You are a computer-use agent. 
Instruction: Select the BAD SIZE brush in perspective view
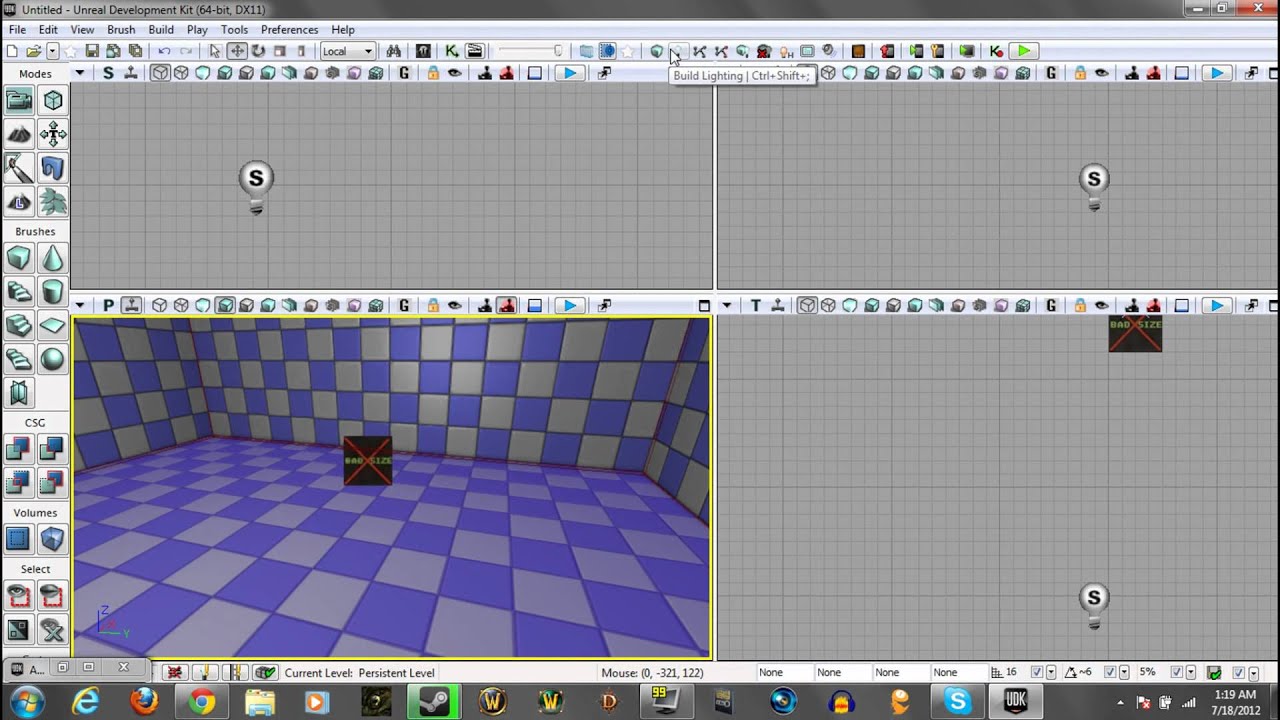coord(368,461)
